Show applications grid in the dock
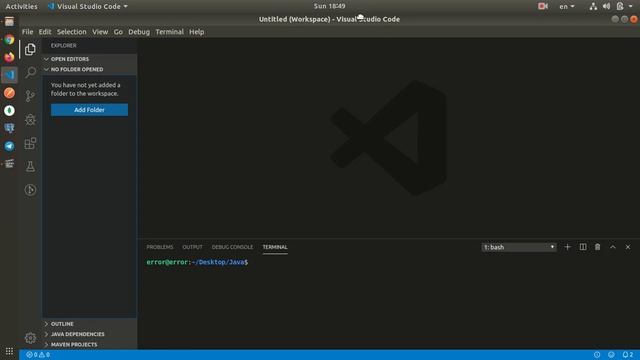Viewport: 640px width, 360px height. click(9, 351)
